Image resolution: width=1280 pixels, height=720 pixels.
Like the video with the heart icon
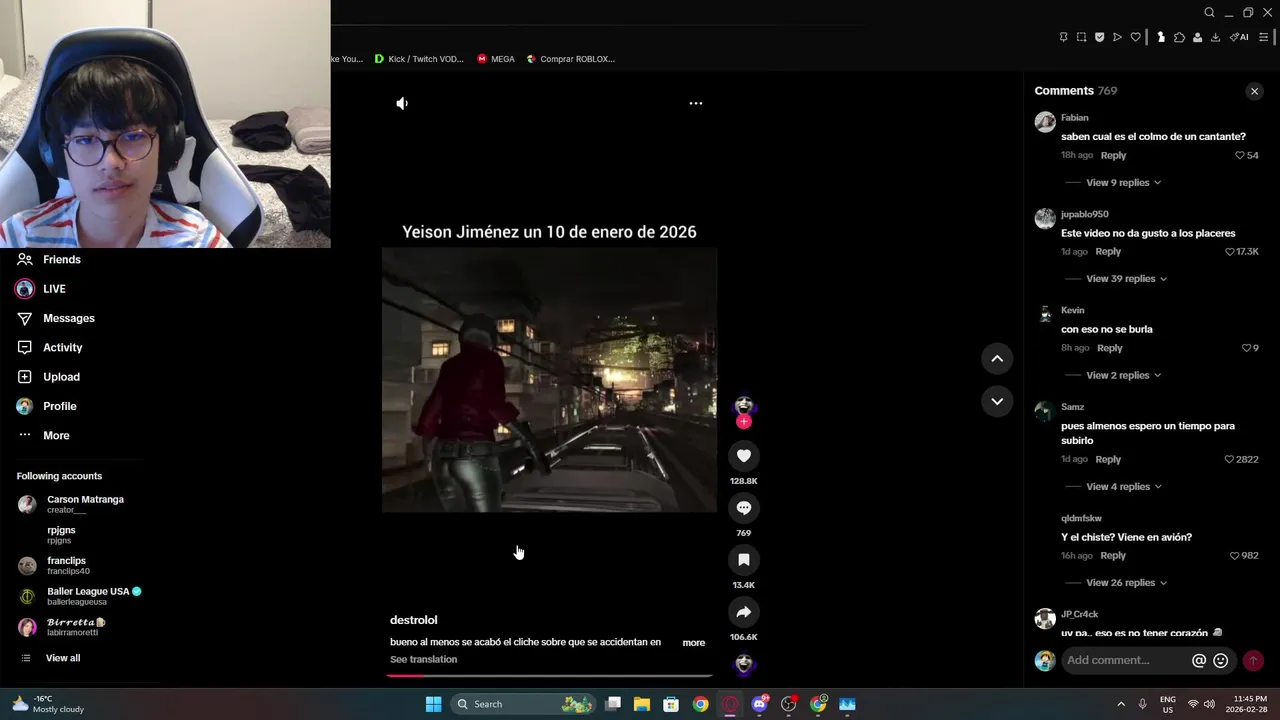coord(743,456)
